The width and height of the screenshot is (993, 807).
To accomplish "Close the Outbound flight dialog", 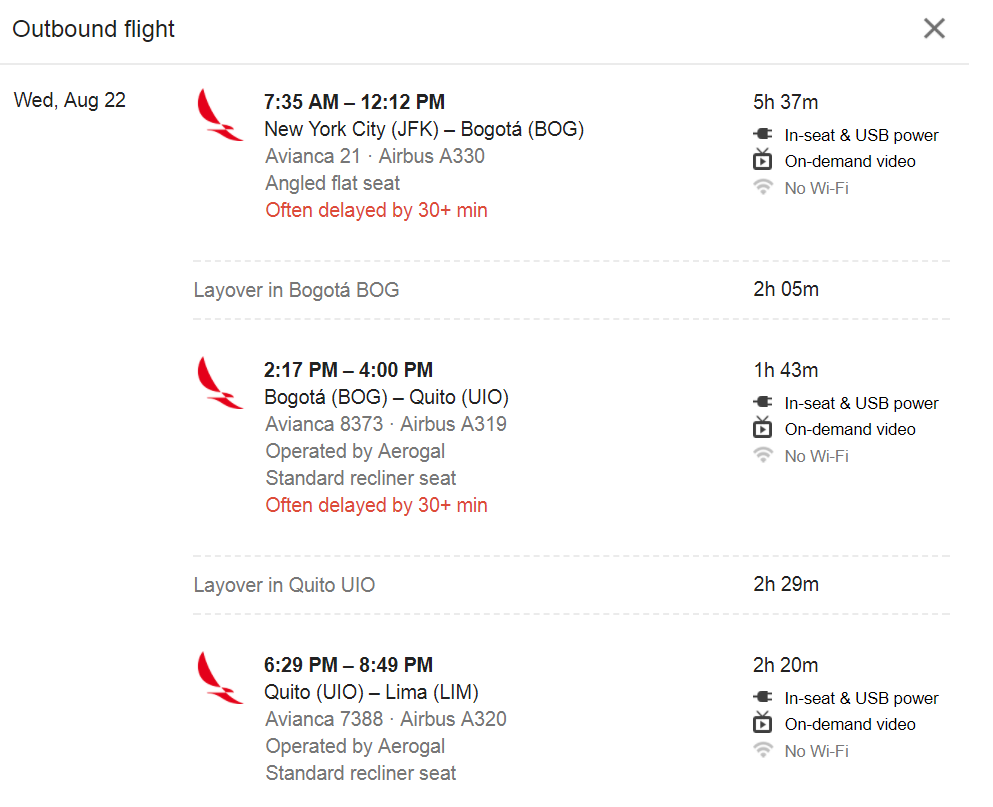I will click(934, 29).
